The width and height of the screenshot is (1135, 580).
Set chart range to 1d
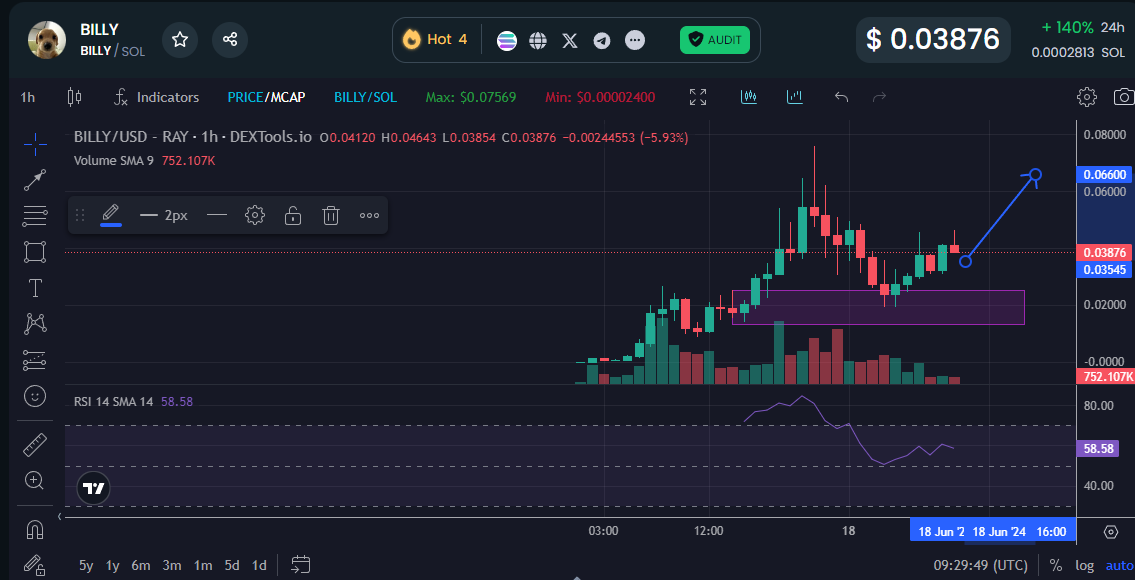point(259,566)
